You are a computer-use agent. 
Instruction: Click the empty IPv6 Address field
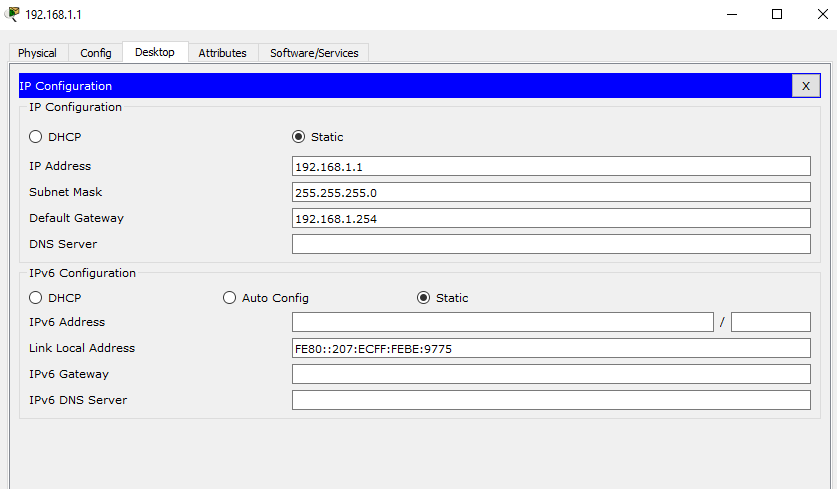(x=502, y=322)
